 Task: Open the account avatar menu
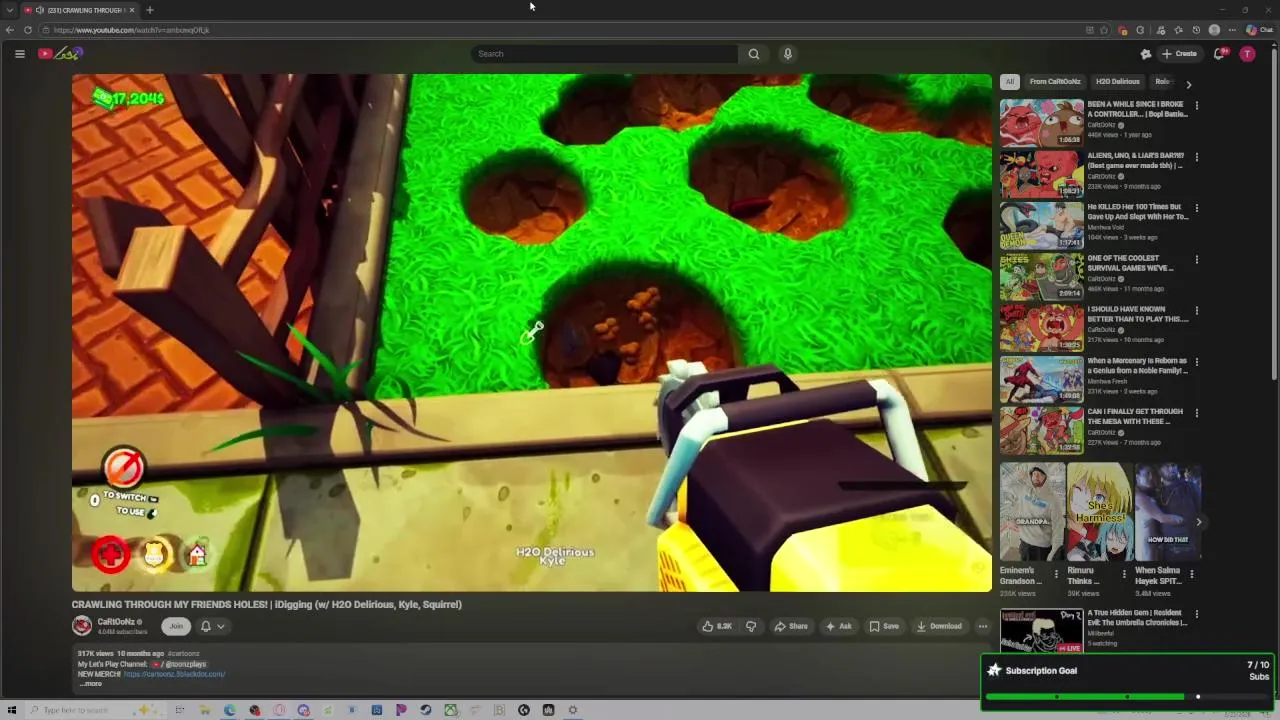[1247, 54]
